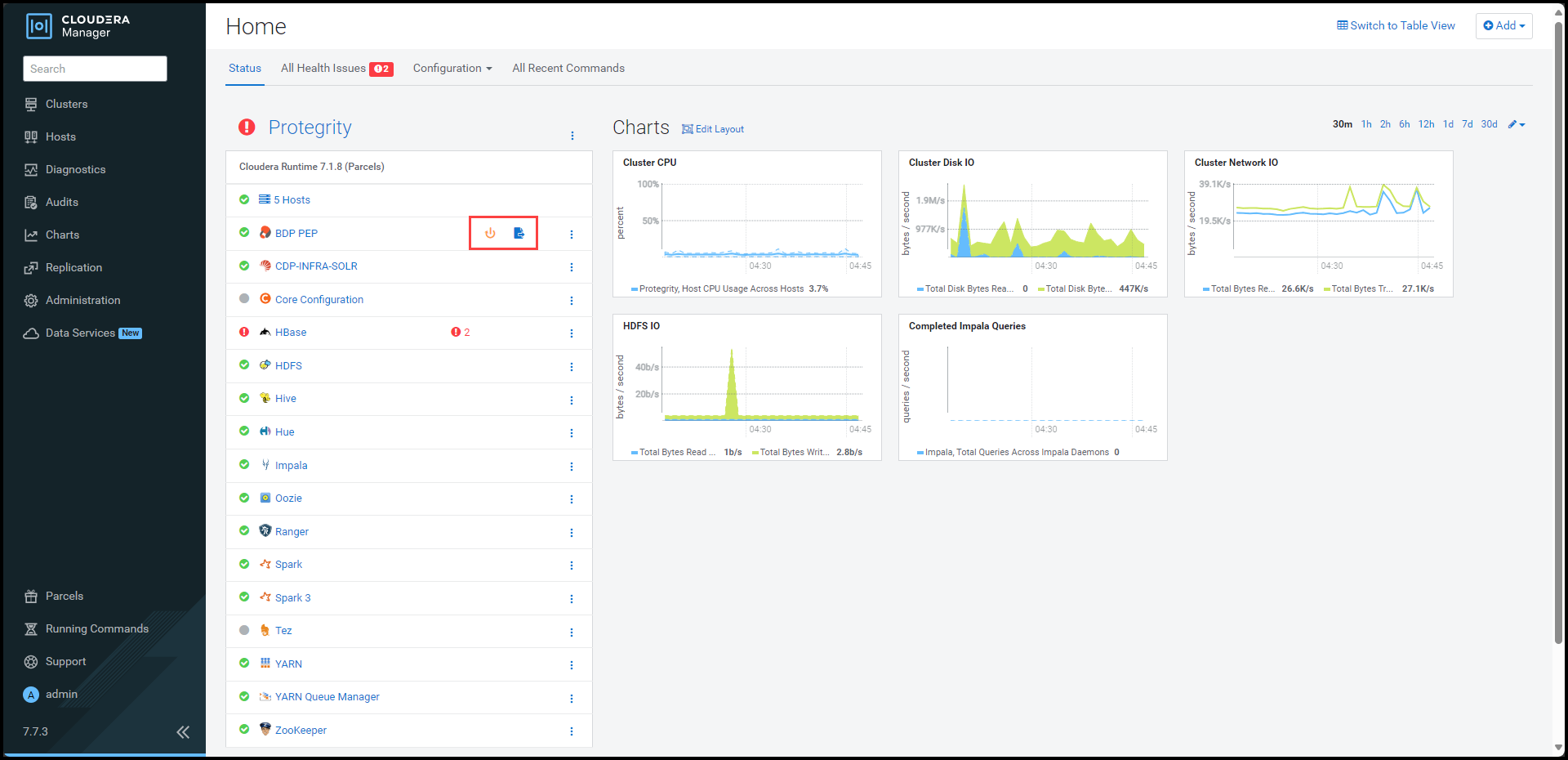Click the BDP PEP deploy configuration icon

519,234
